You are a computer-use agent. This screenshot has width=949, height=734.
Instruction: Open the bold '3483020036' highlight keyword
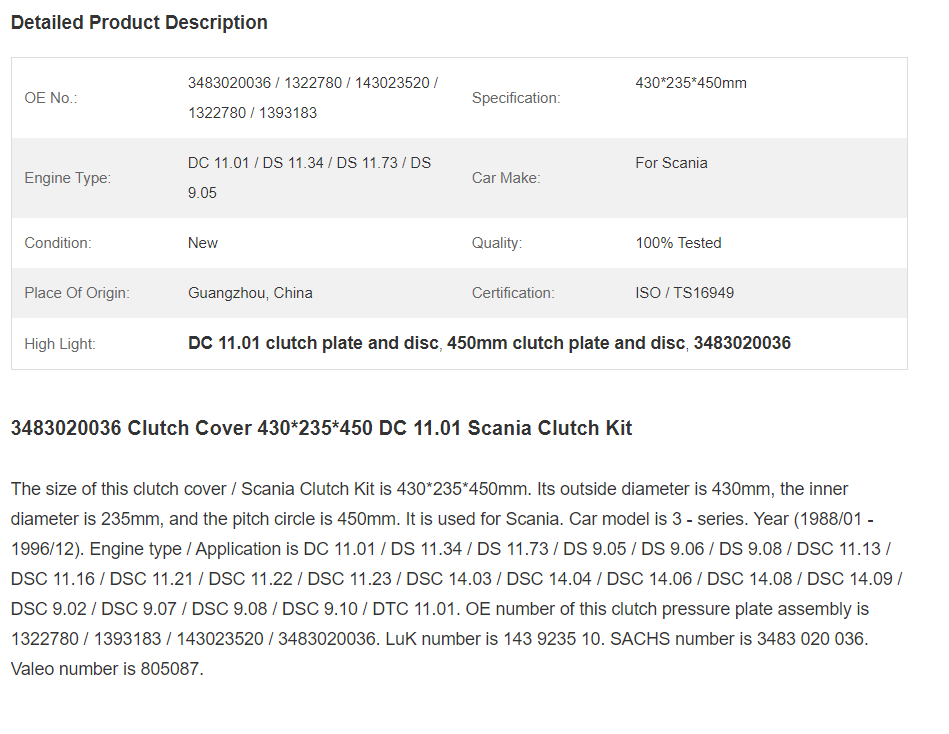click(742, 343)
